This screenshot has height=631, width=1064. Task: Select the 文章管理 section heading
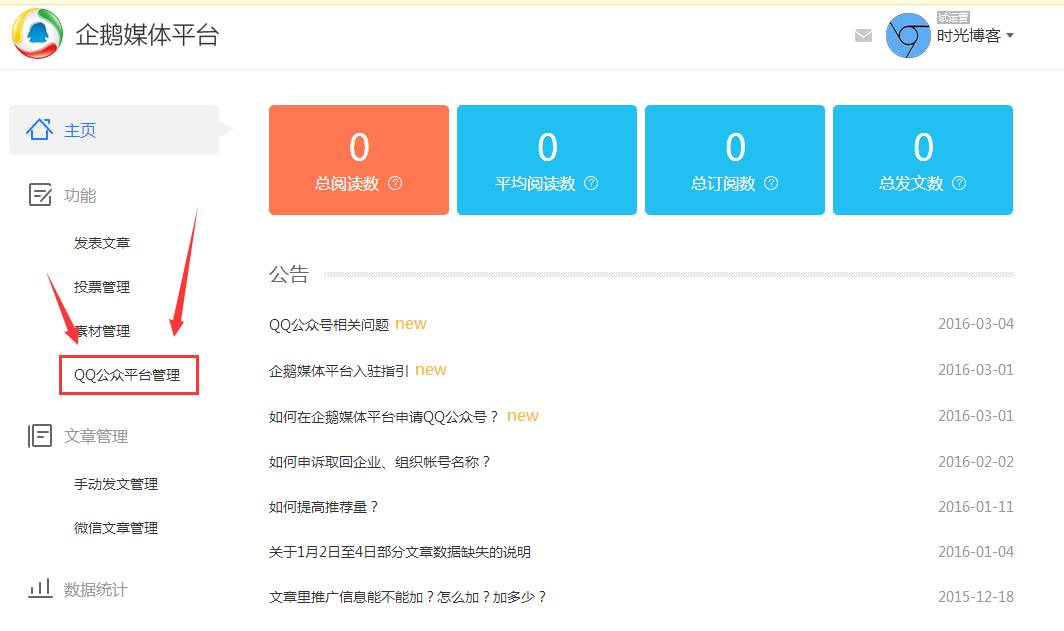pos(96,436)
